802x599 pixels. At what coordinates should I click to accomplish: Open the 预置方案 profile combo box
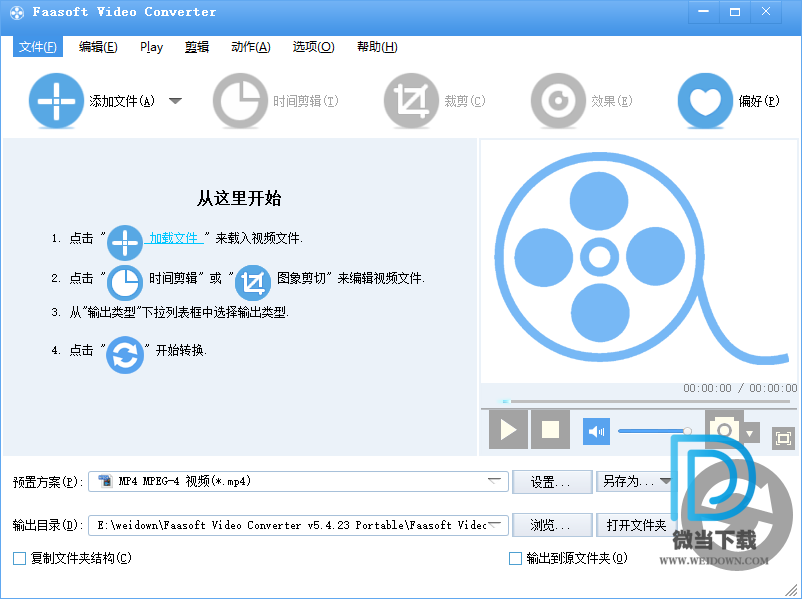(298, 481)
